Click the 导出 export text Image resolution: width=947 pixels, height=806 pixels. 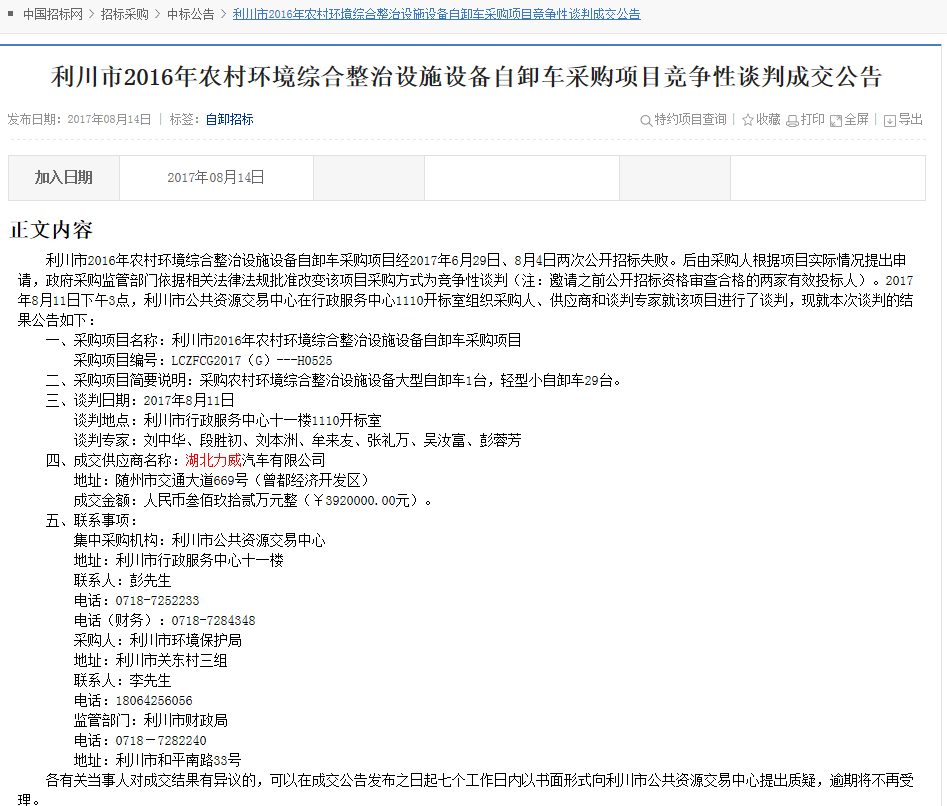tap(911, 120)
